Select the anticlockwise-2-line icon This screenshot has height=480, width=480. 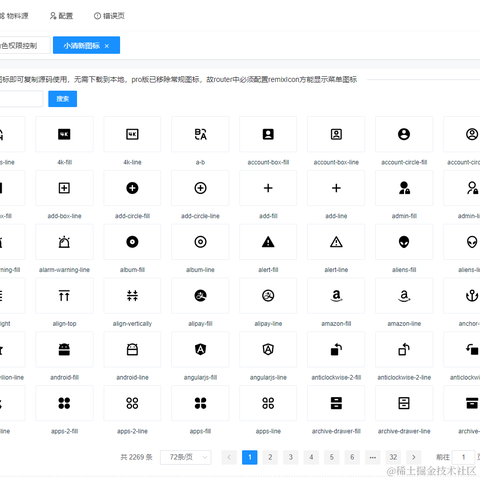[404, 349]
